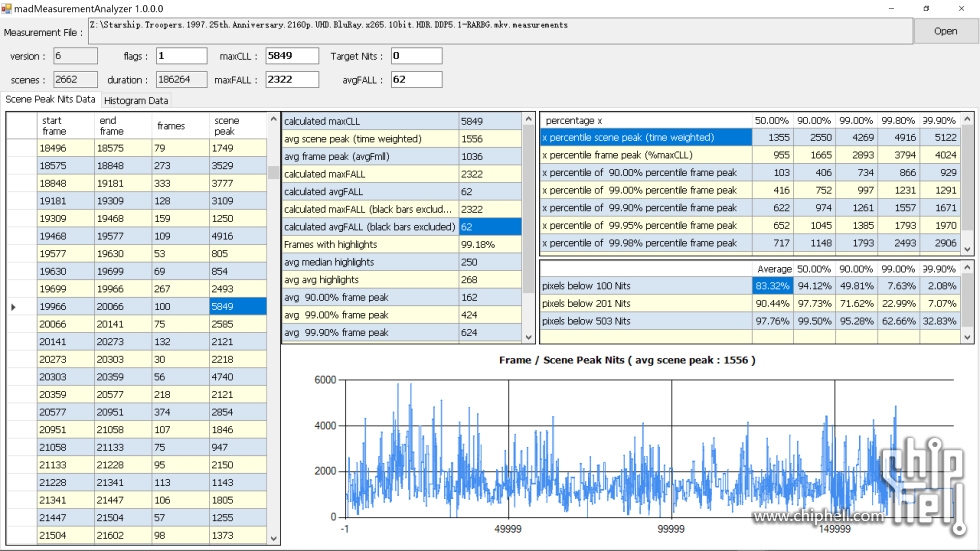The image size is (980, 551).
Task: Click the pixels below 100 Nits average cell
Action: [772, 286]
